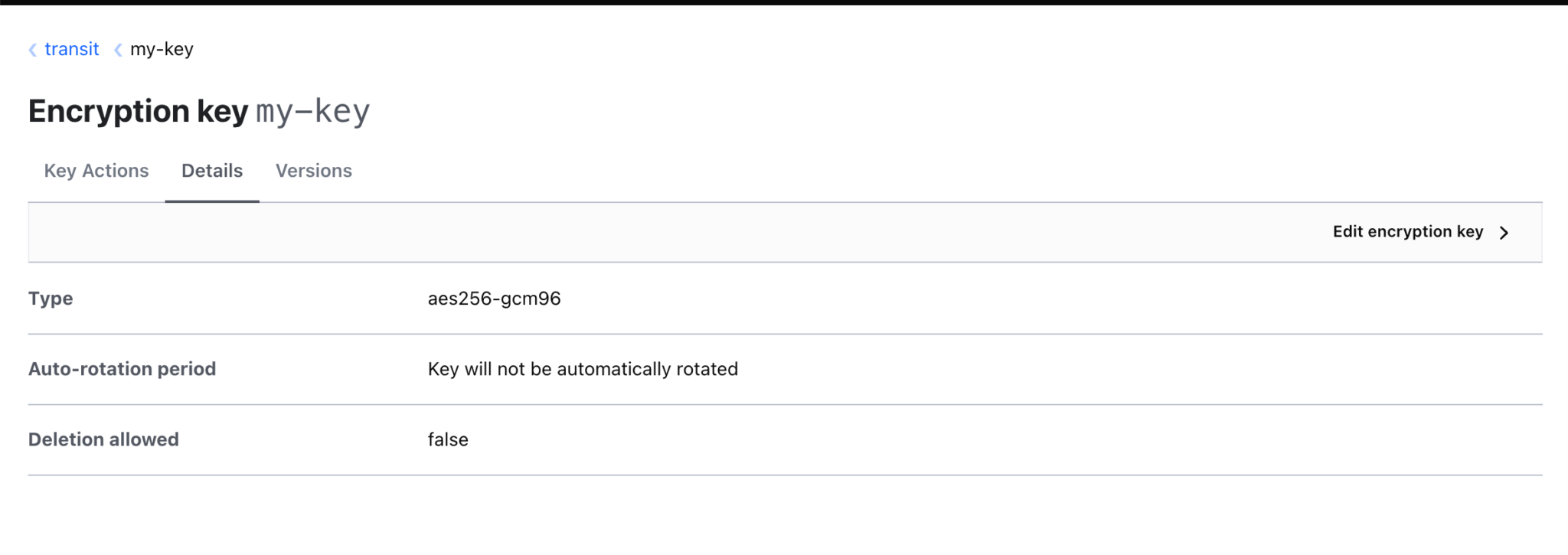This screenshot has height=555, width=1568.
Task: Click the gray toolbar containing Edit encryption key
Action: (x=784, y=231)
